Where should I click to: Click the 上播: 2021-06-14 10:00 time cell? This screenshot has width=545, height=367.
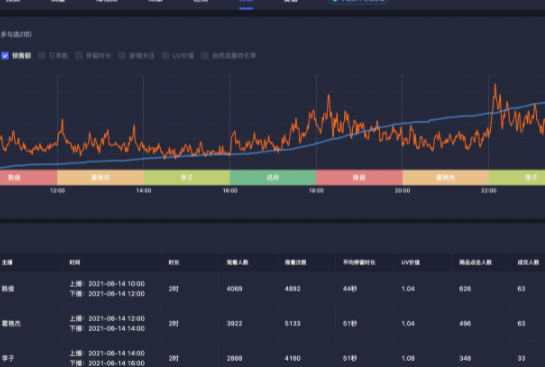tap(107, 284)
